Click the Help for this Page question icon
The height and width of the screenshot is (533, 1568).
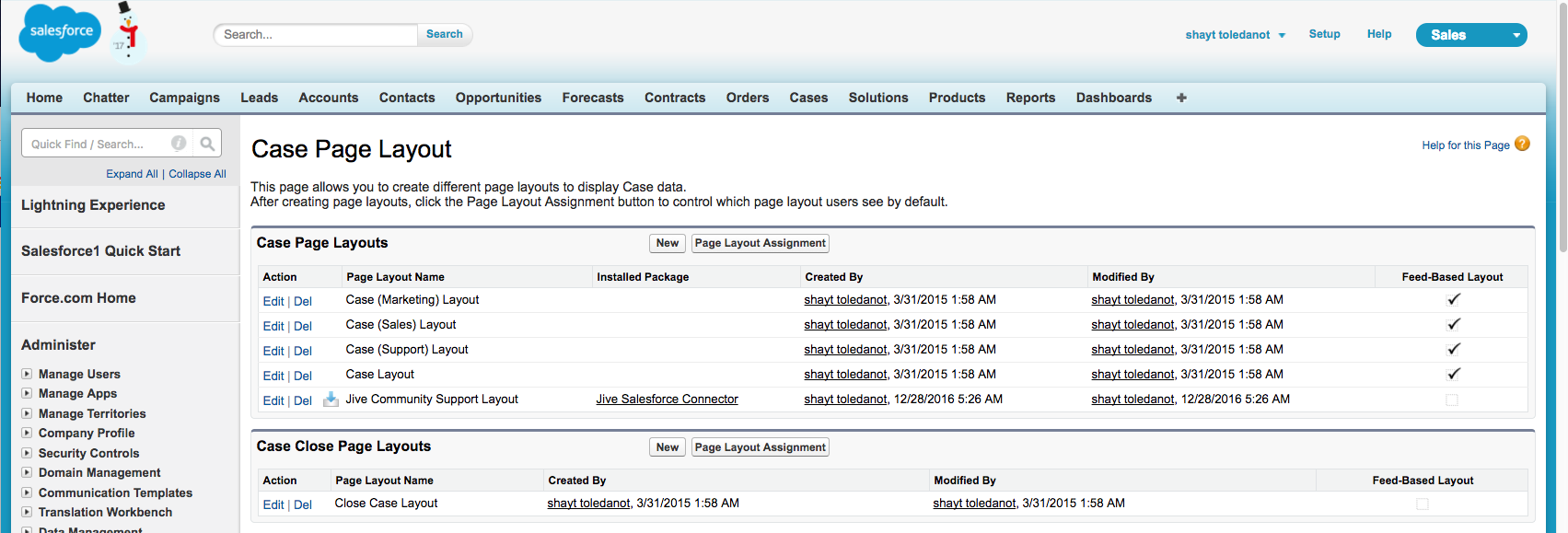click(1522, 144)
